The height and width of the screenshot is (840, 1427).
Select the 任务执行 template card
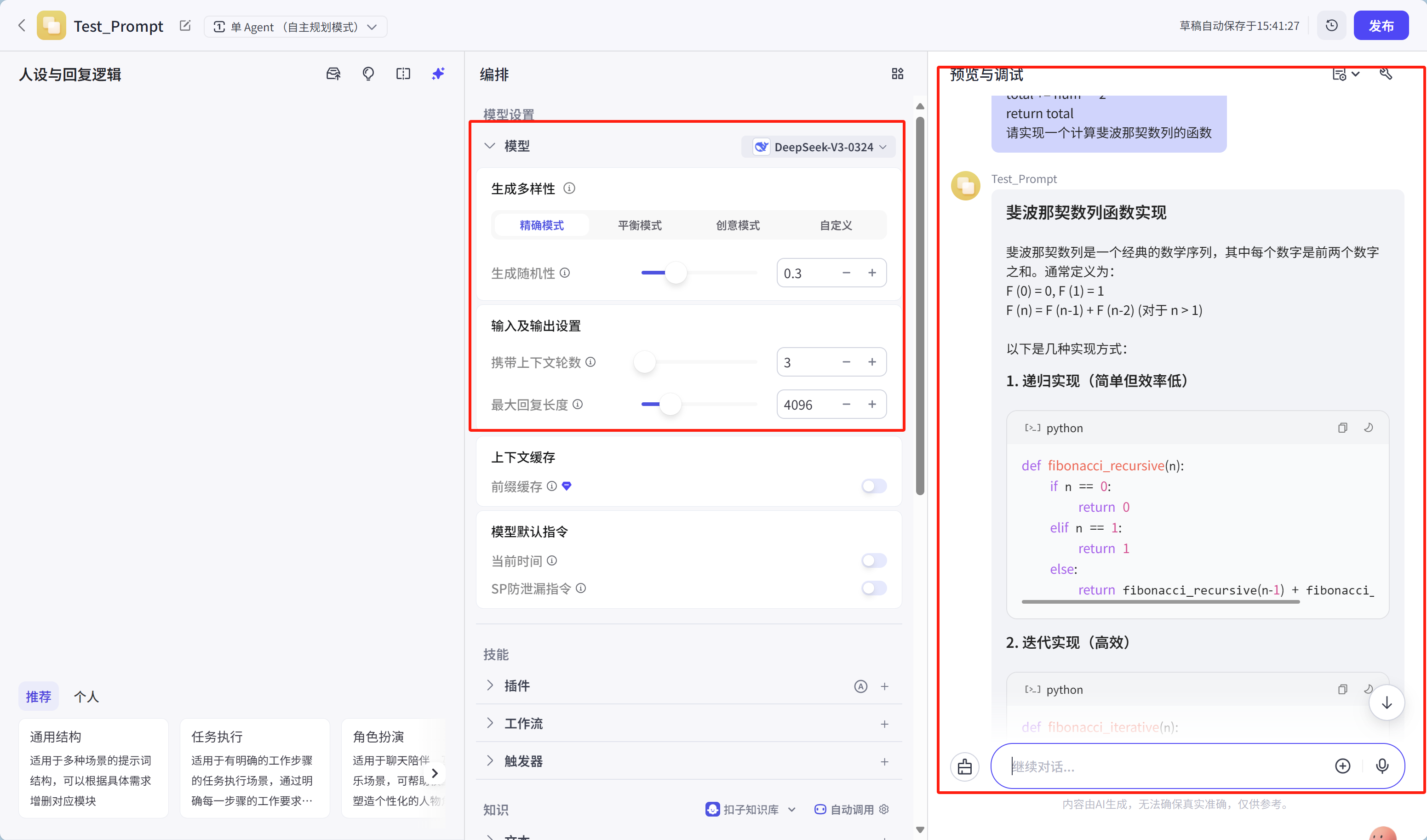pyautogui.click(x=255, y=767)
